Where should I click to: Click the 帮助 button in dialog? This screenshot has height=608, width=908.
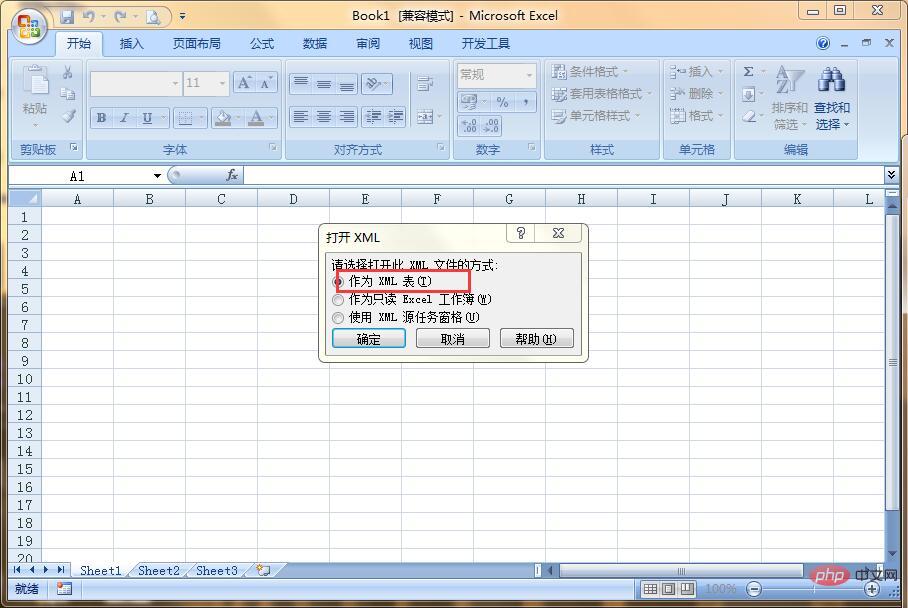[537, 339]
